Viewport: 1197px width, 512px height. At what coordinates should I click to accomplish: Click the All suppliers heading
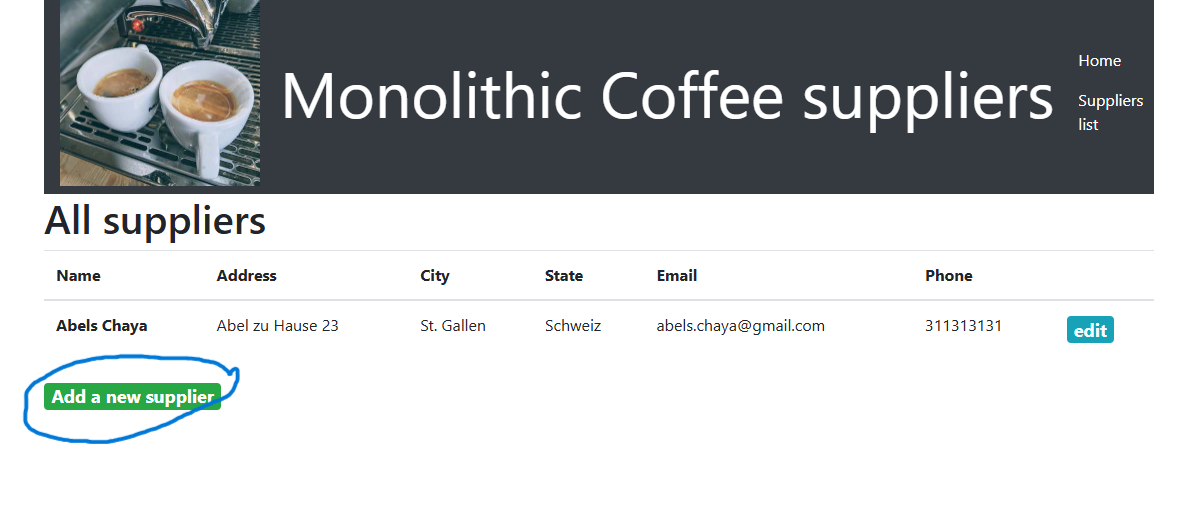(155, 221)
